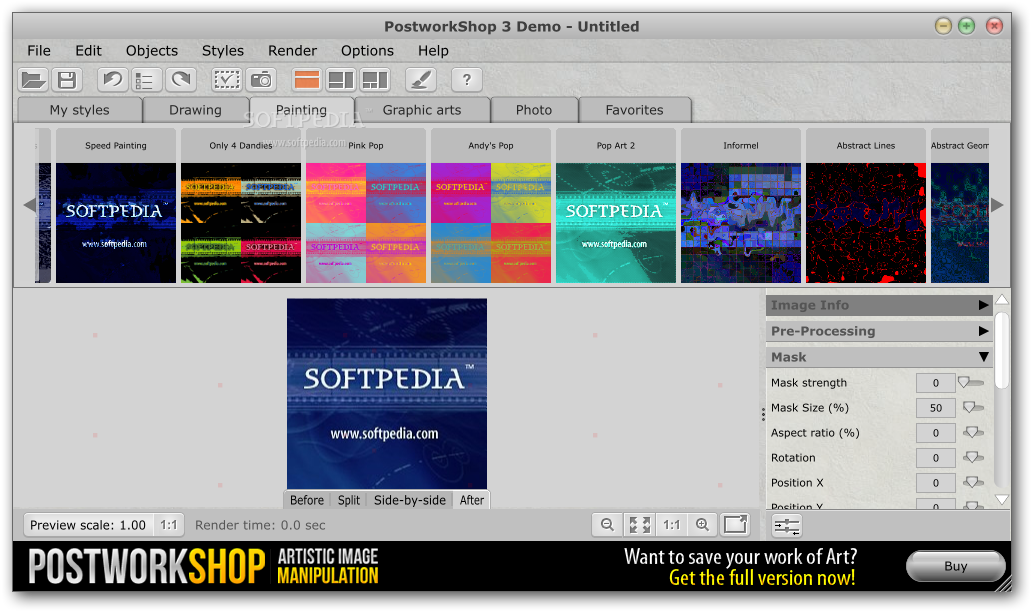This screenshot has height=612, width=1032.
Task: Click the fullscreen preview icon
Action: click(x=735, y=524)
